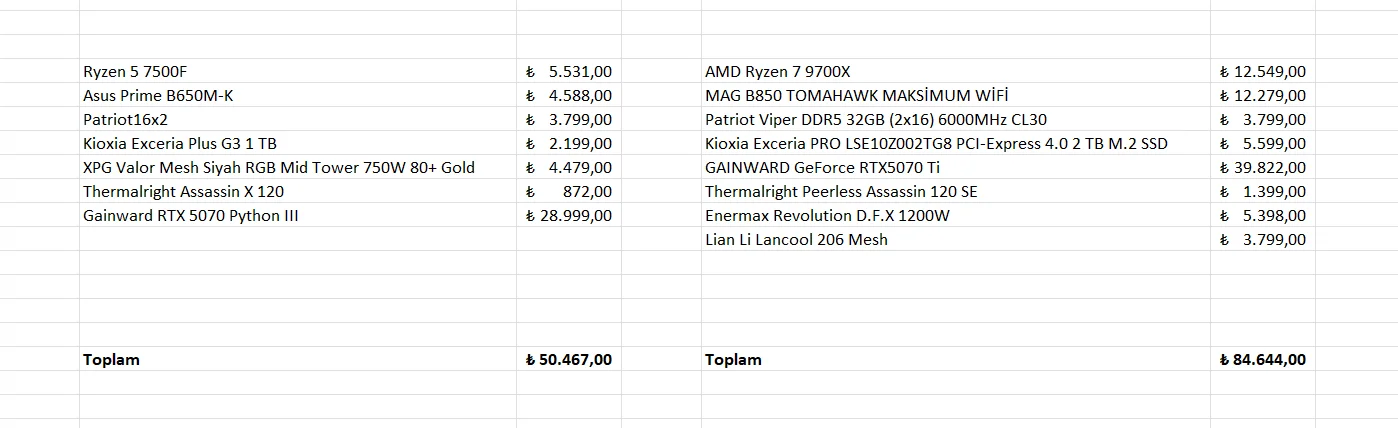Select the Thermalright Assassin X 120 cell

tap(298, 191)
